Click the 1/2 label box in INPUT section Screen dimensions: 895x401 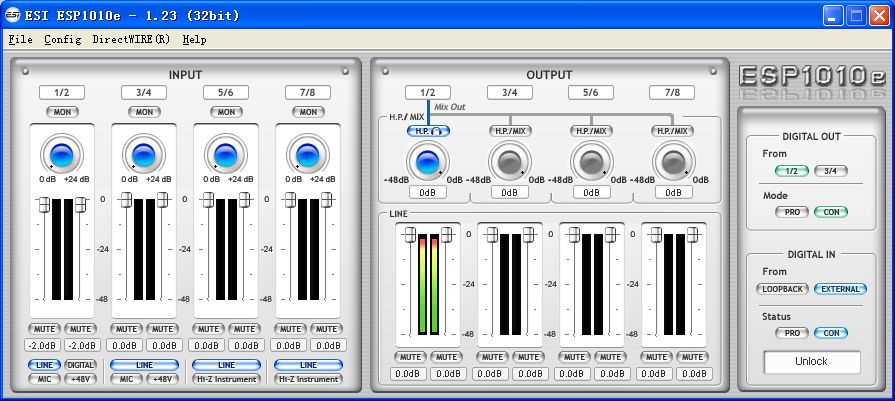(x=62, y=92)
